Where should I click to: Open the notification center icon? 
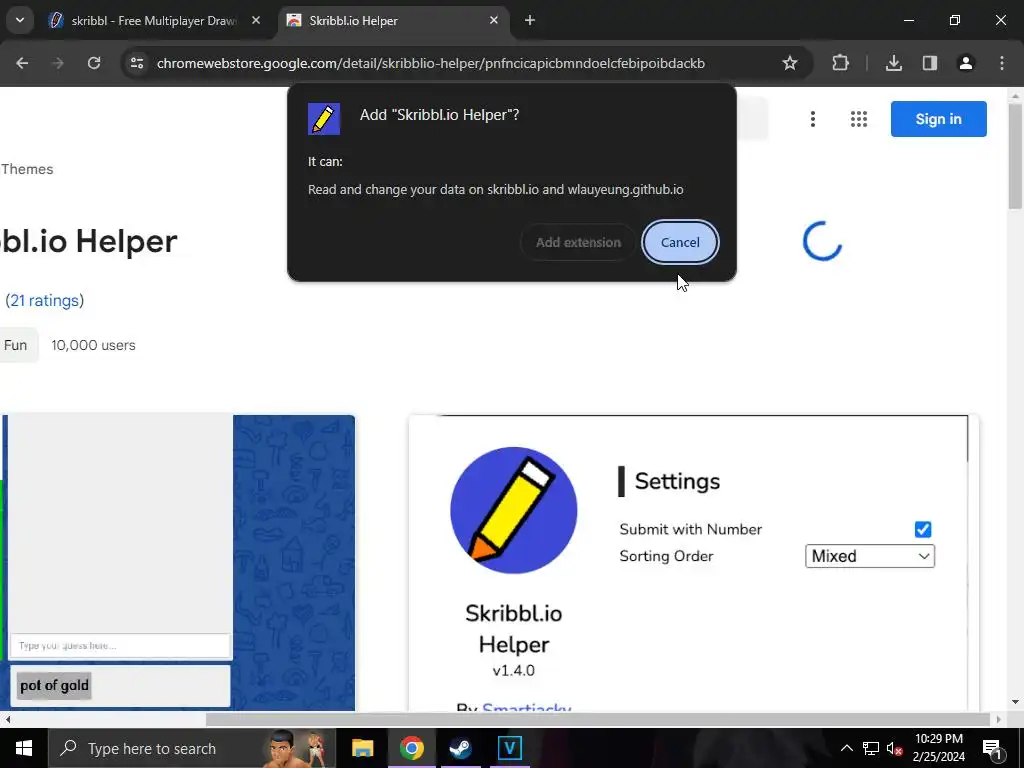click(x=992, y=748)
